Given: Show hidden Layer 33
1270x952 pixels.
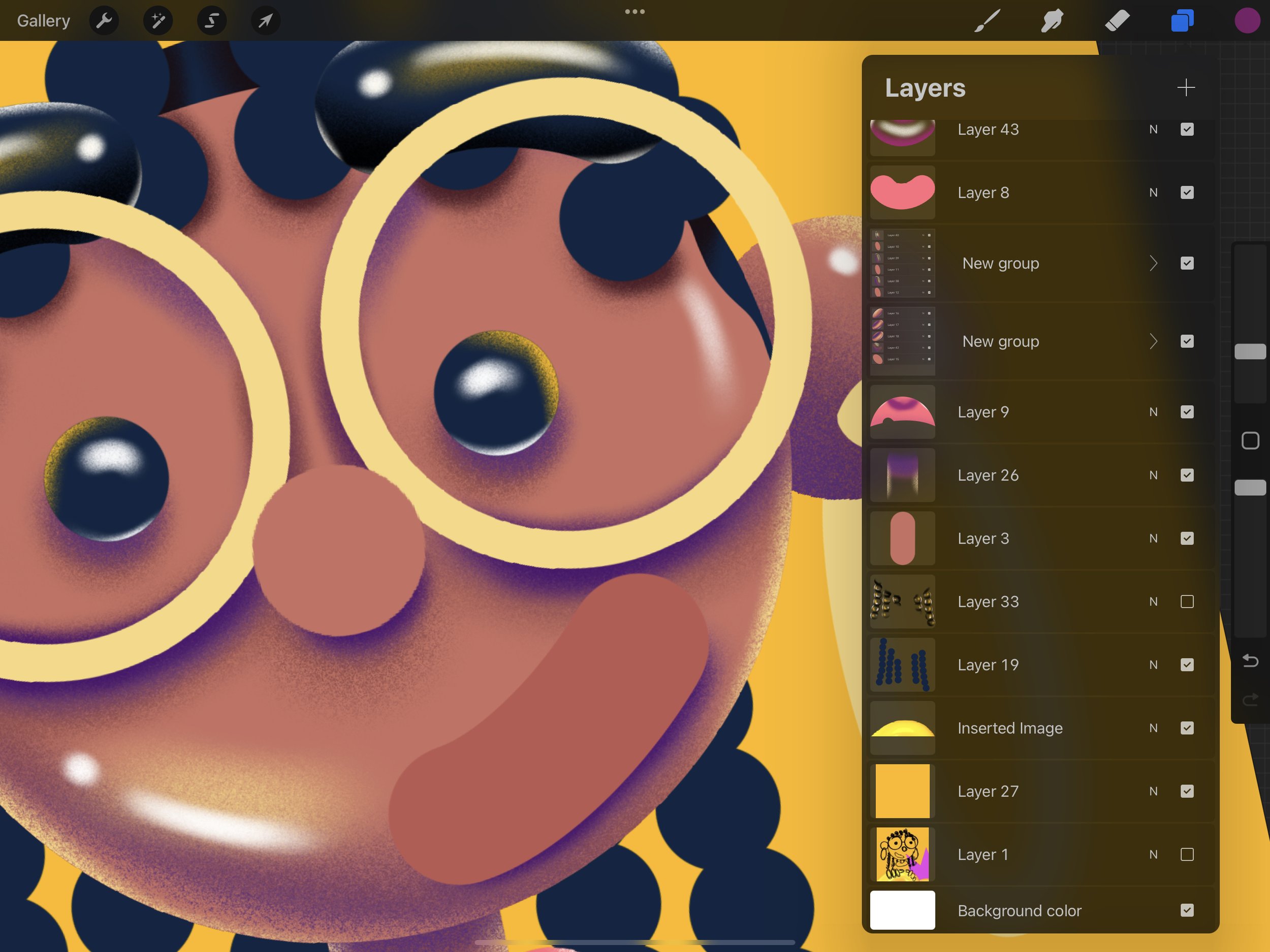Looking at the screenshot, I should tap(1187, 602).
